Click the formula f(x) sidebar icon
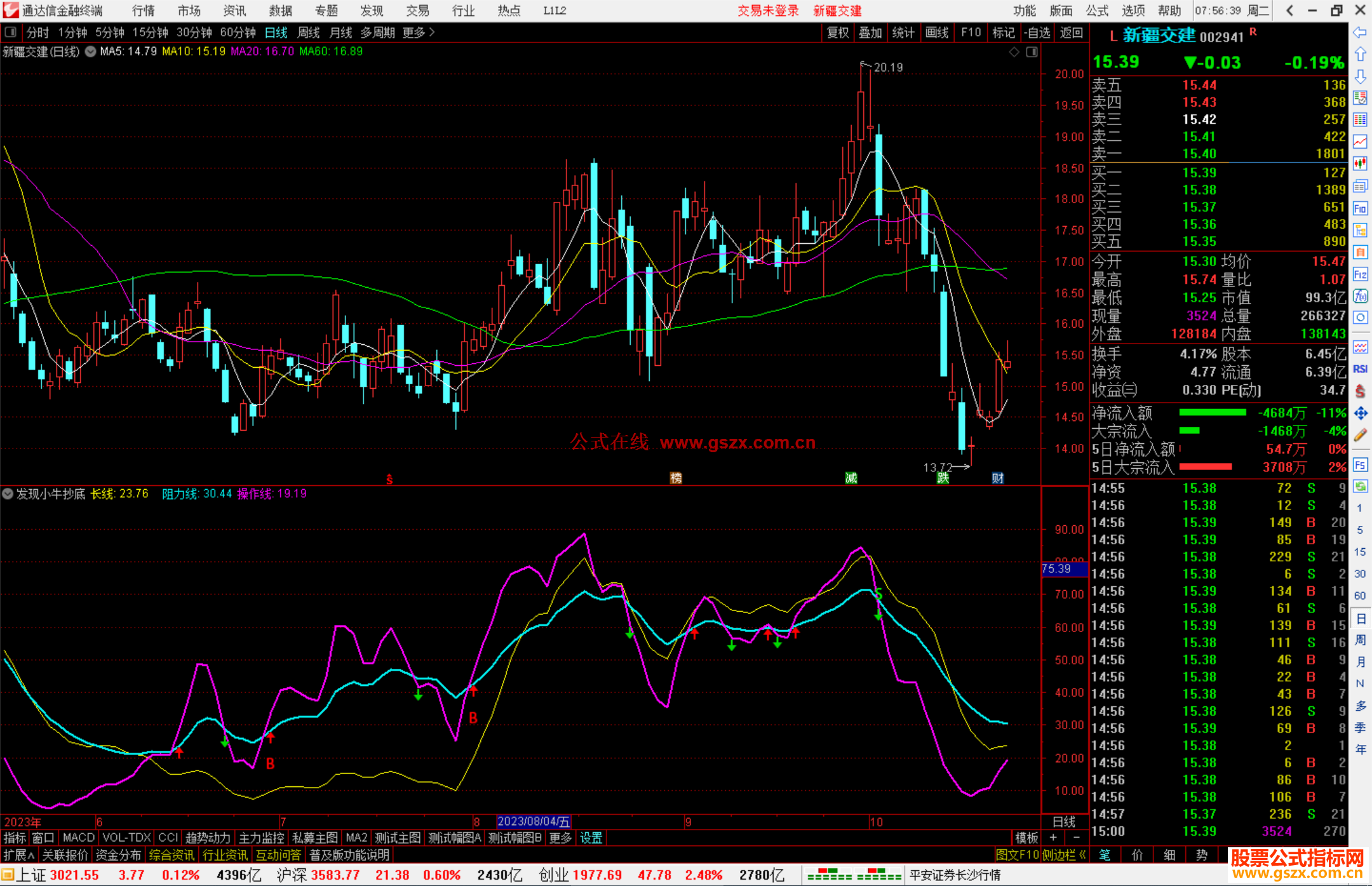The width and height of the screenshot is (1372, 886). (1360, 296)
